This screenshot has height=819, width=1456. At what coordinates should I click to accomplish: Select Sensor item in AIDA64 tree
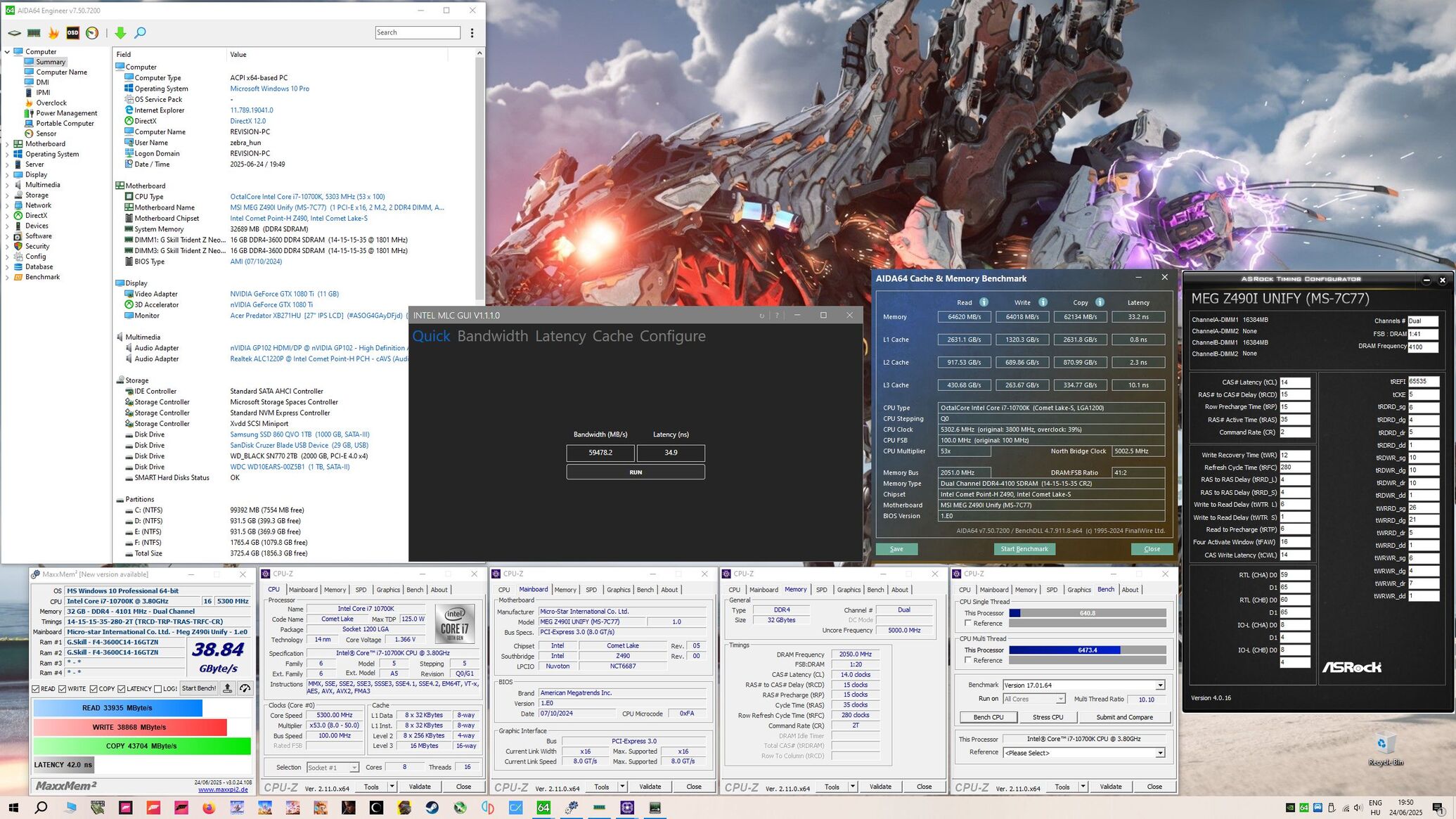click(46, 134)
